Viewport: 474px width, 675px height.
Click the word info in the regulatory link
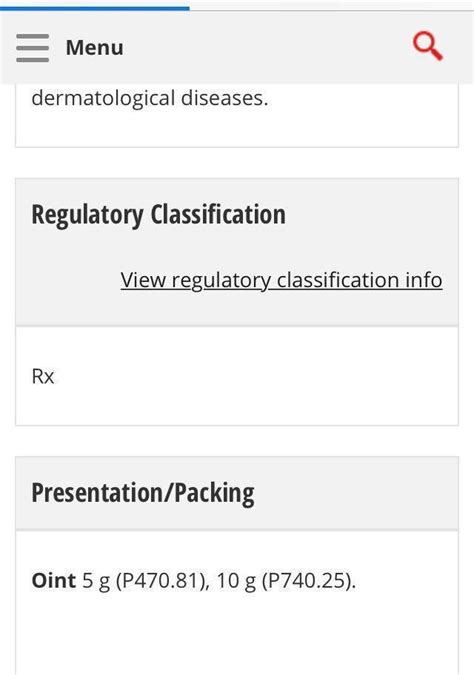424,280
